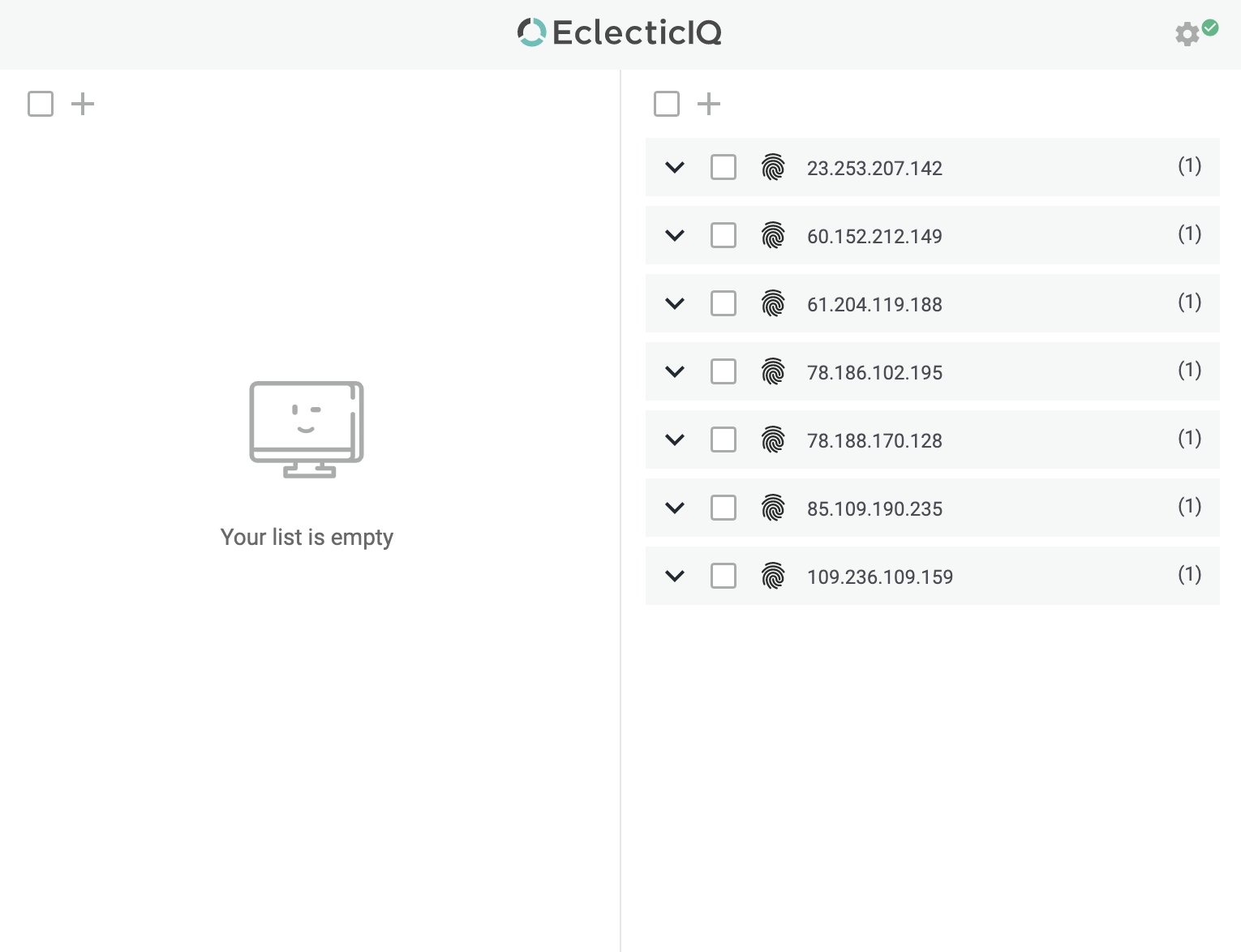
Task: Select the fingerprint icon for 61.204.119.188
Action: (x=774, y=303)
